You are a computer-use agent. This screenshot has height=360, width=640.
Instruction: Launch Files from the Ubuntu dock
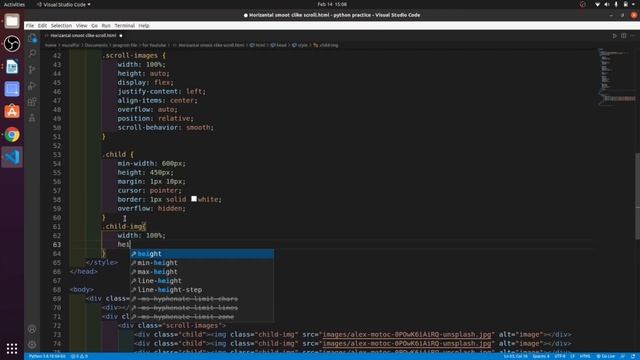tap(12, 21)
